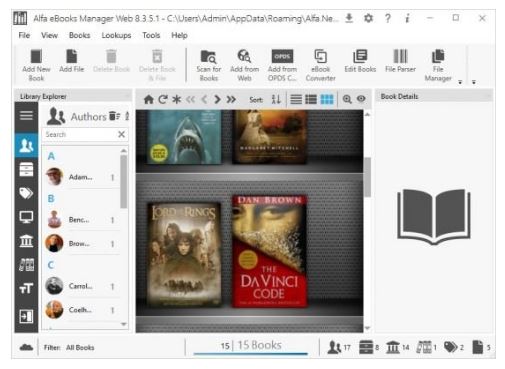
Task: Click the asterisk show-all icon
Action: coord(176,99)
